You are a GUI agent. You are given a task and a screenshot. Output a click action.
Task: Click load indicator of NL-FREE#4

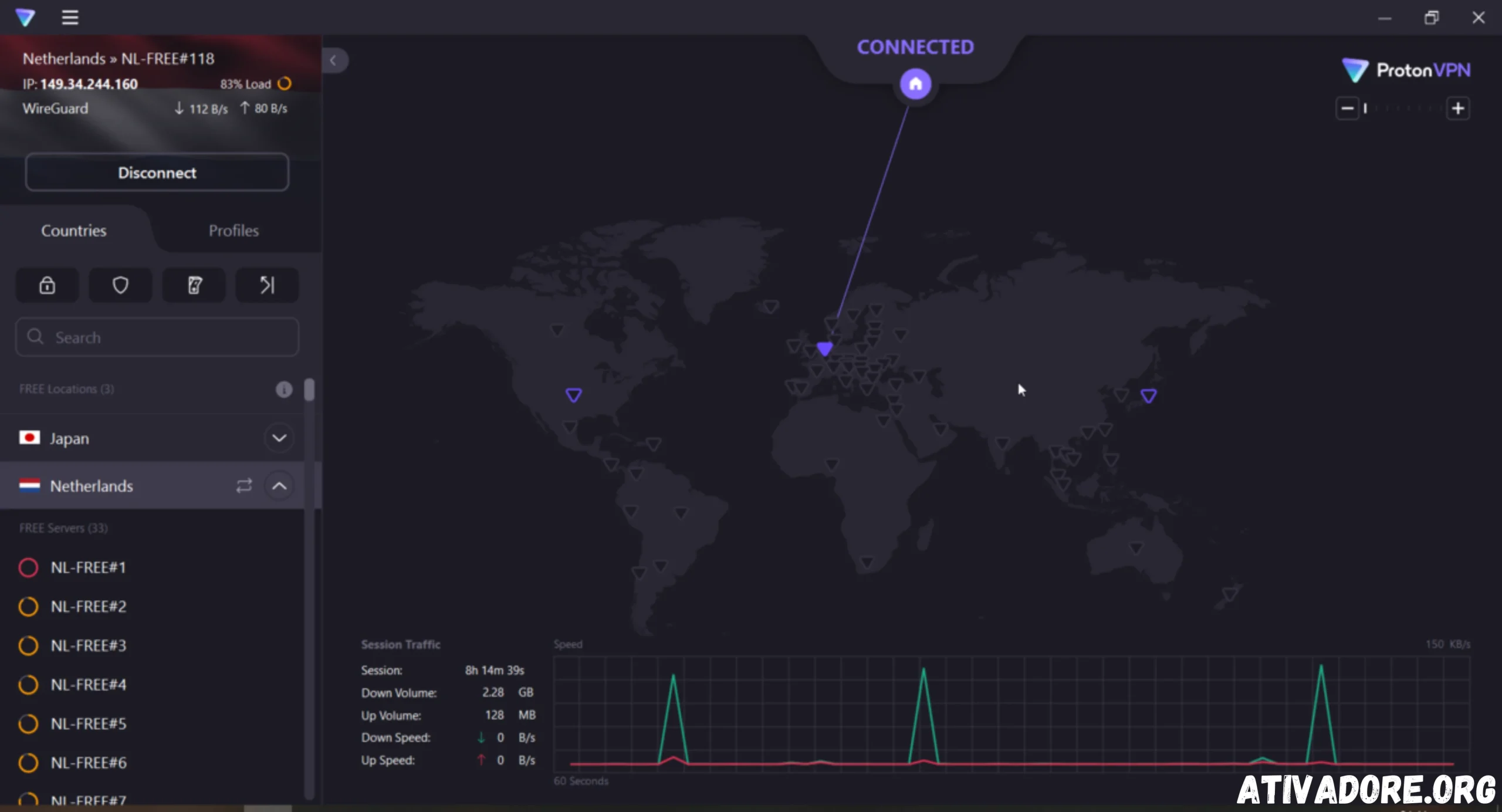pos(28,685)
